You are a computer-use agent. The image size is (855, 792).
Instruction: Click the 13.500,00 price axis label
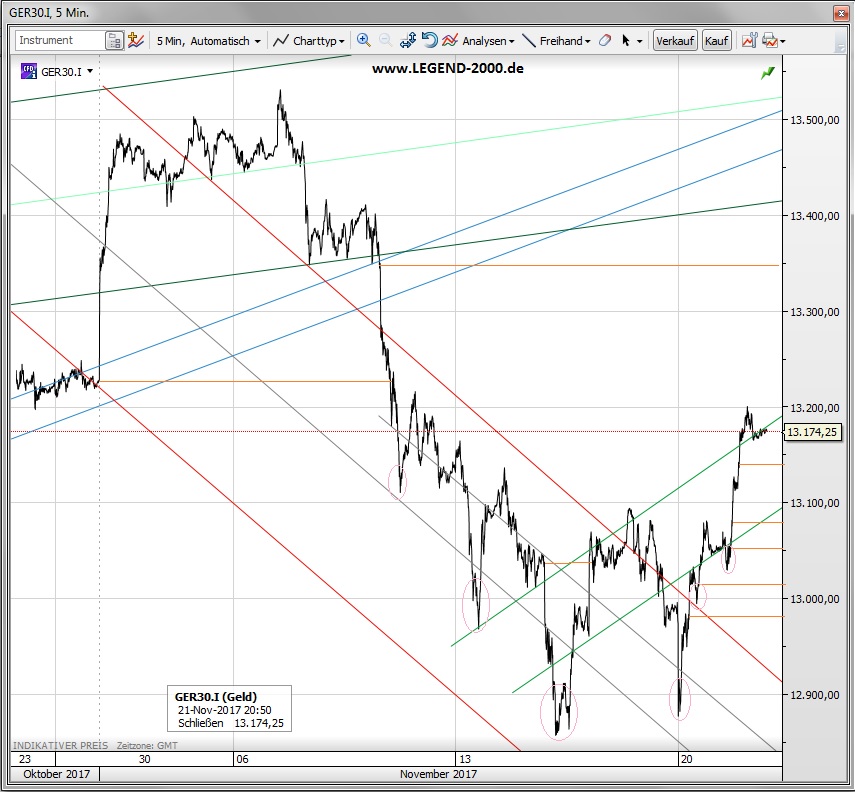coord(815,120)
